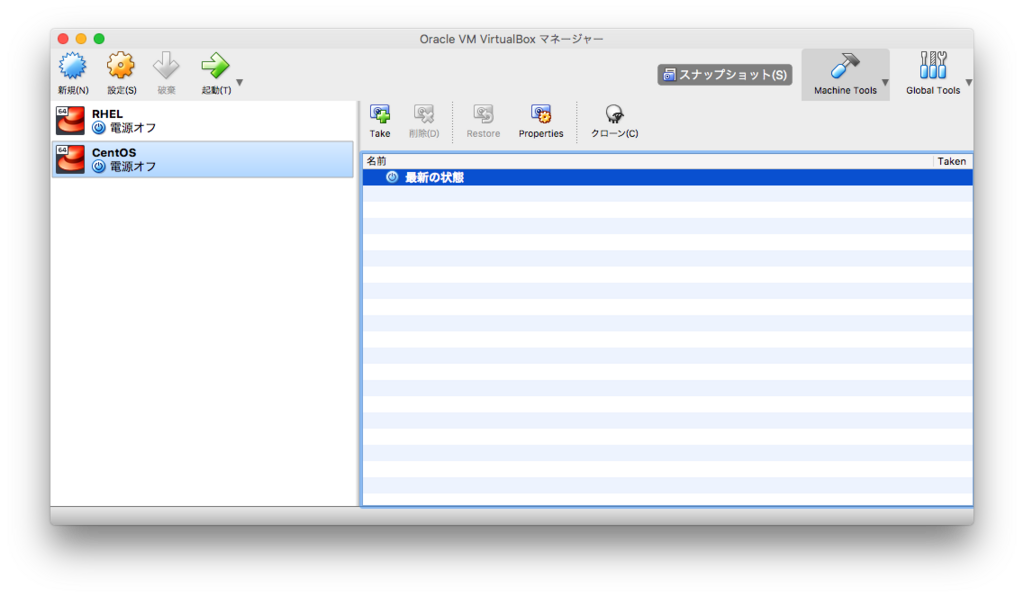Select the CentOS virtual machine
Image resolution: width=1024 pixels, height=597 pixels.
[x=203, y=159]
